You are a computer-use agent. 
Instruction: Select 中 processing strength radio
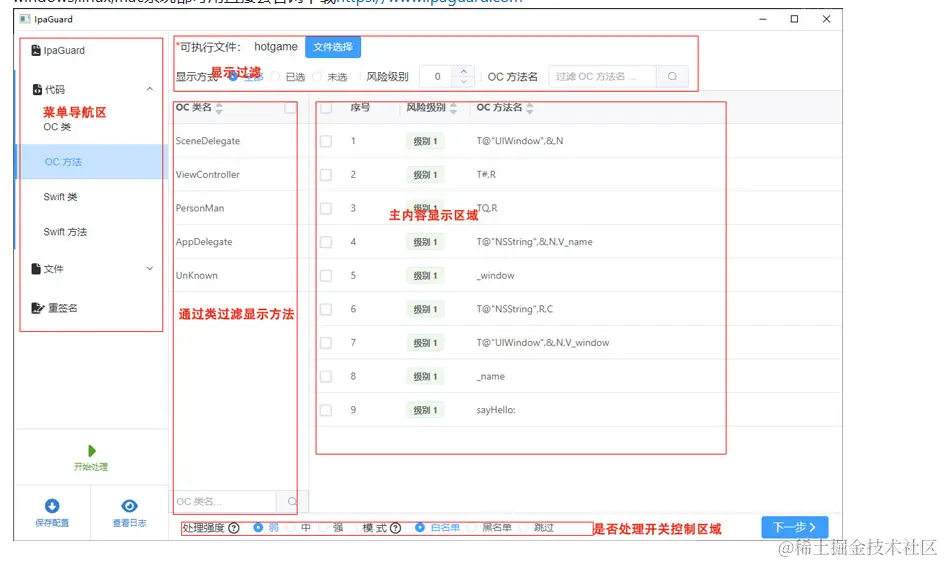[291, 528]
